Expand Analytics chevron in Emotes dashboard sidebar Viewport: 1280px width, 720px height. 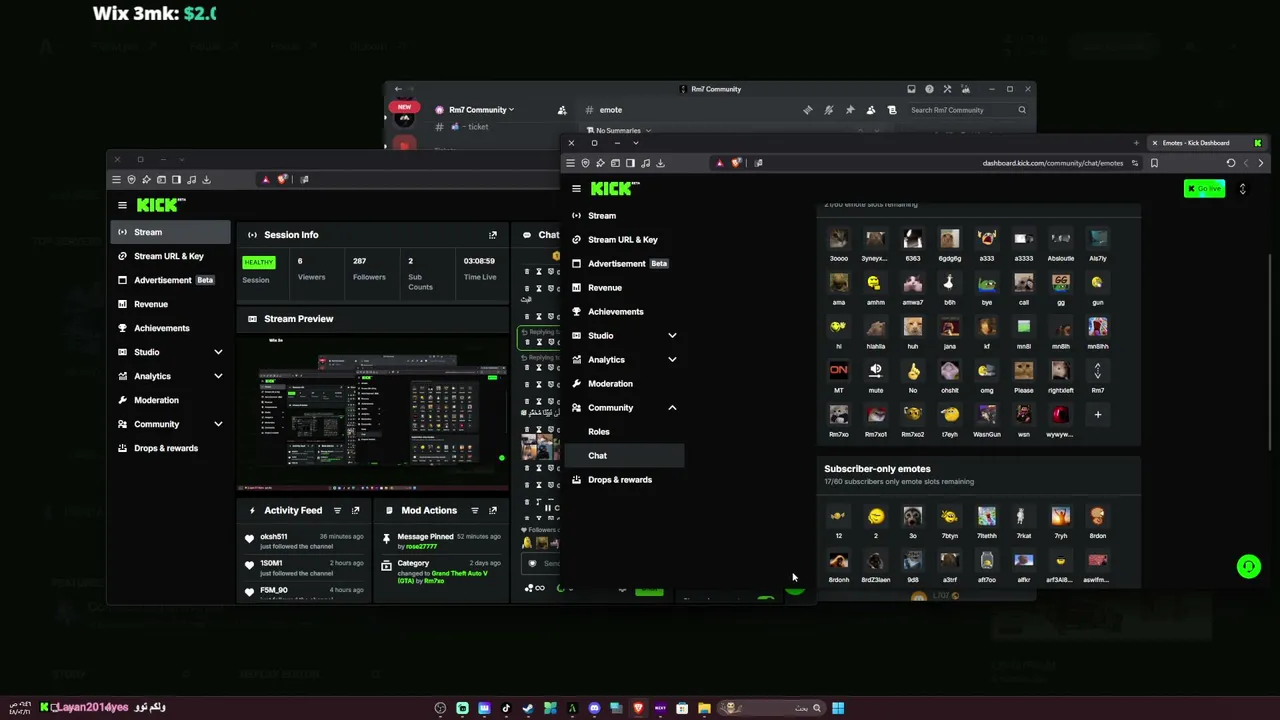pos(672,360)
